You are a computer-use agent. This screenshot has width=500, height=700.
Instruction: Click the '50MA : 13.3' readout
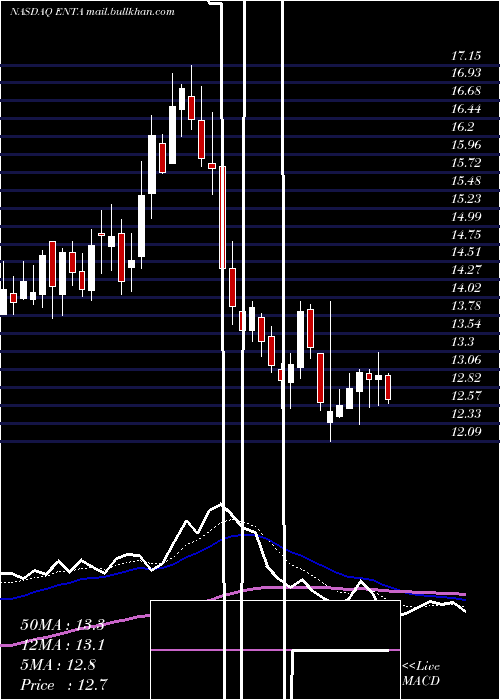62,625
